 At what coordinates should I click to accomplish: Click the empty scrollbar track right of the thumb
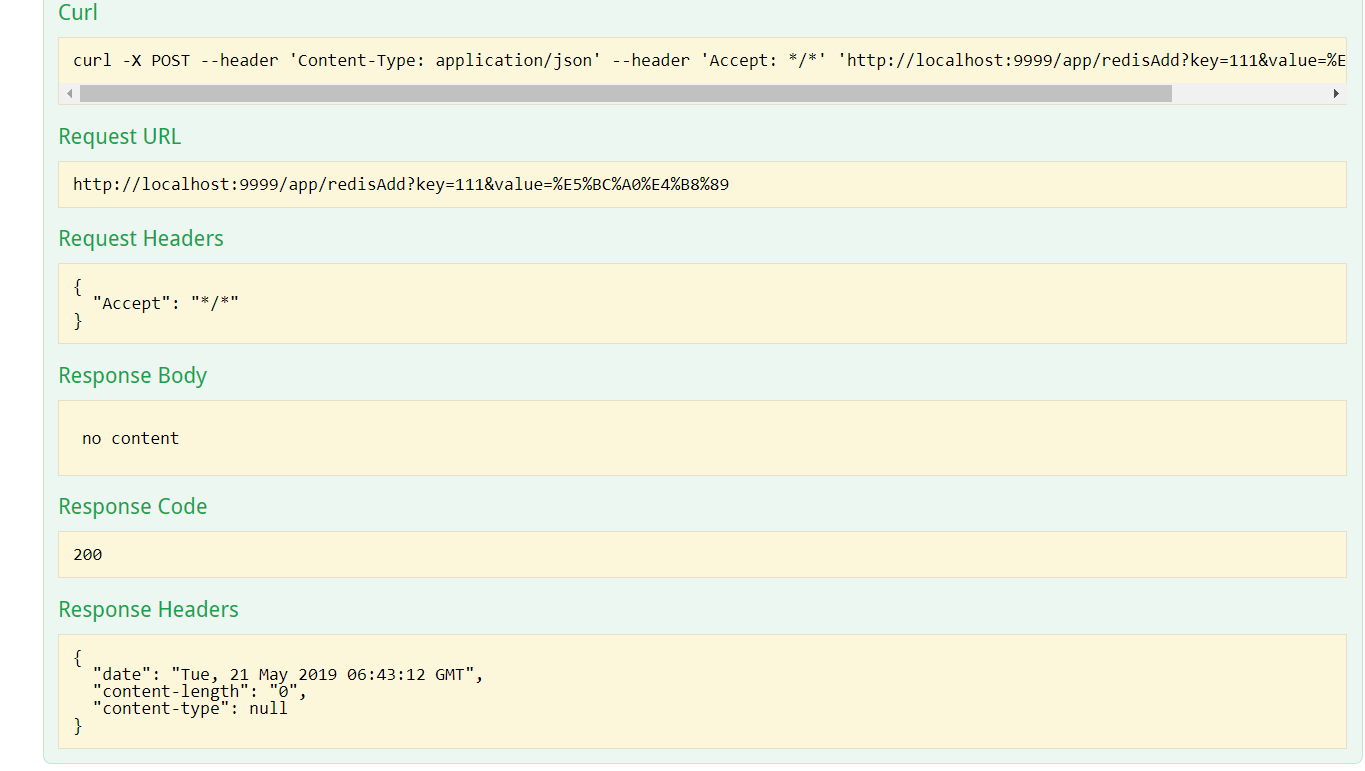1250,94
